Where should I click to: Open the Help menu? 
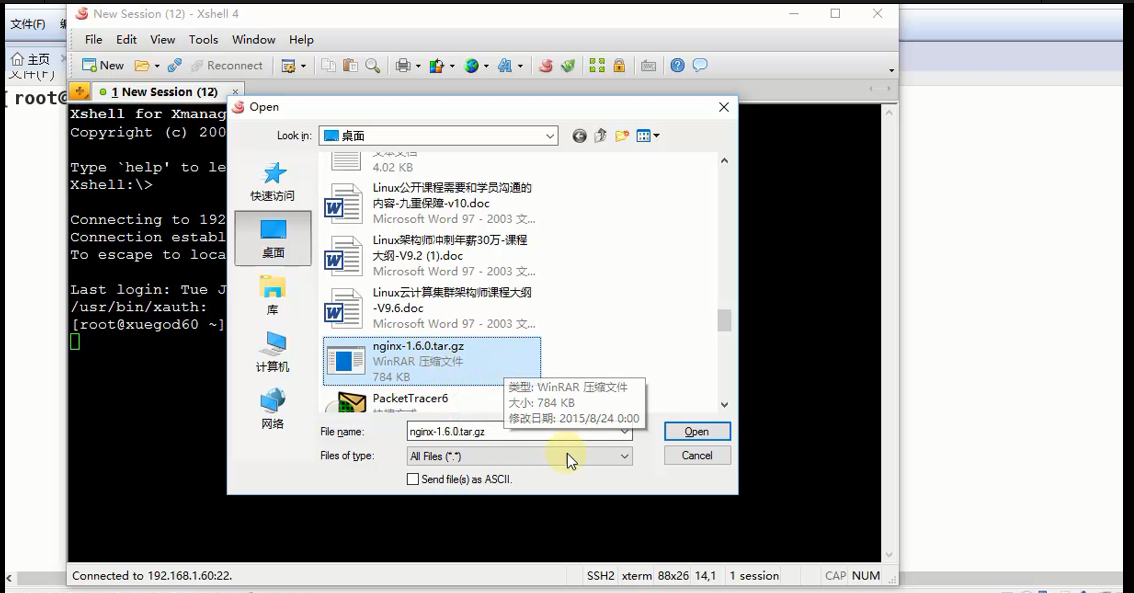pos(301,40)
